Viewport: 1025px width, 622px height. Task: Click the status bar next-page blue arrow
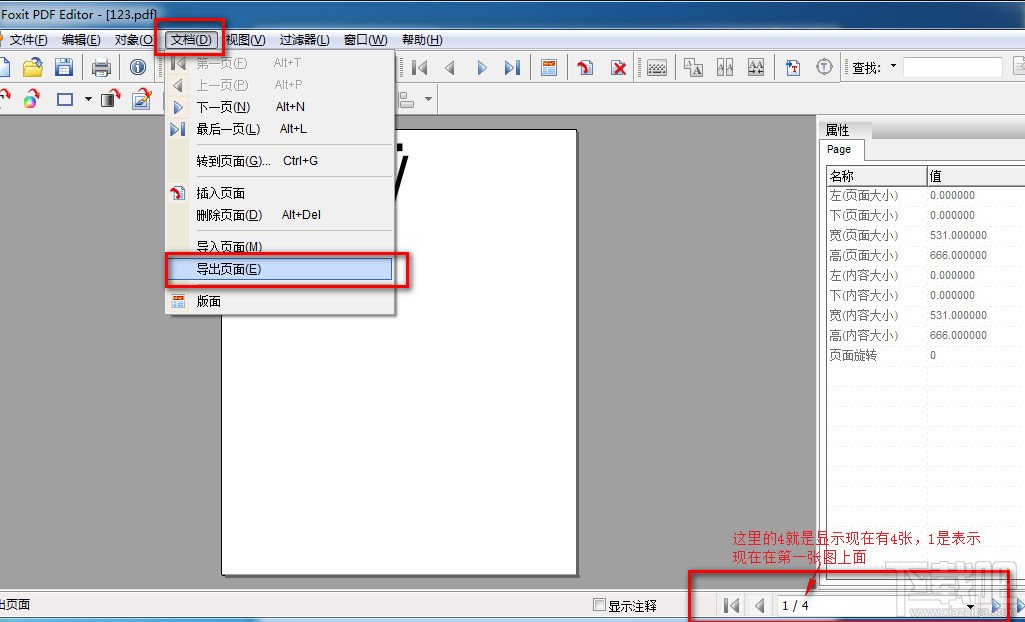tap(996, 606)
